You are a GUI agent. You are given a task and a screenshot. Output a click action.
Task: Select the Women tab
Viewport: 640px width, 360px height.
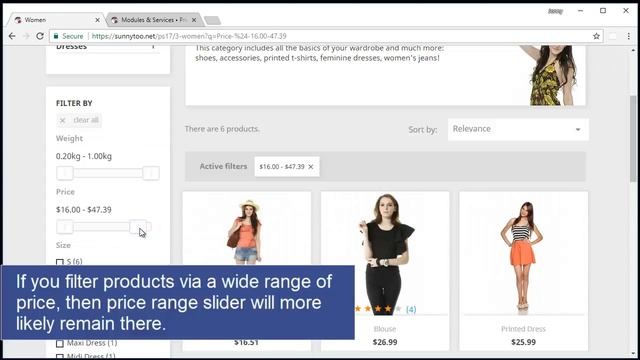pyautogui.click(x=56, y=20)
